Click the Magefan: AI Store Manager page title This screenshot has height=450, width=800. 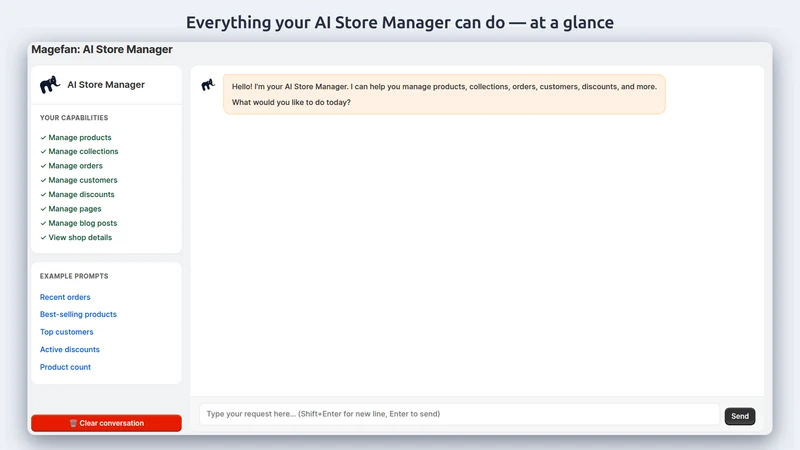coord(102,49)
